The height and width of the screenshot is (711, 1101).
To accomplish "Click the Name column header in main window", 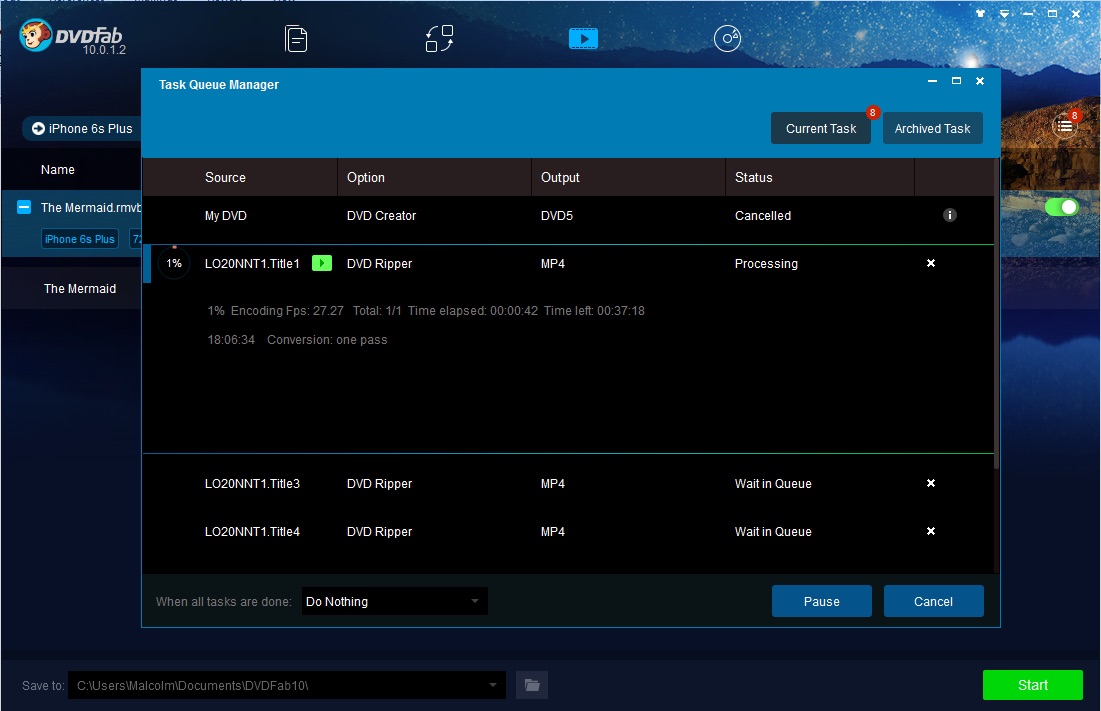I will tap(58, 169).
